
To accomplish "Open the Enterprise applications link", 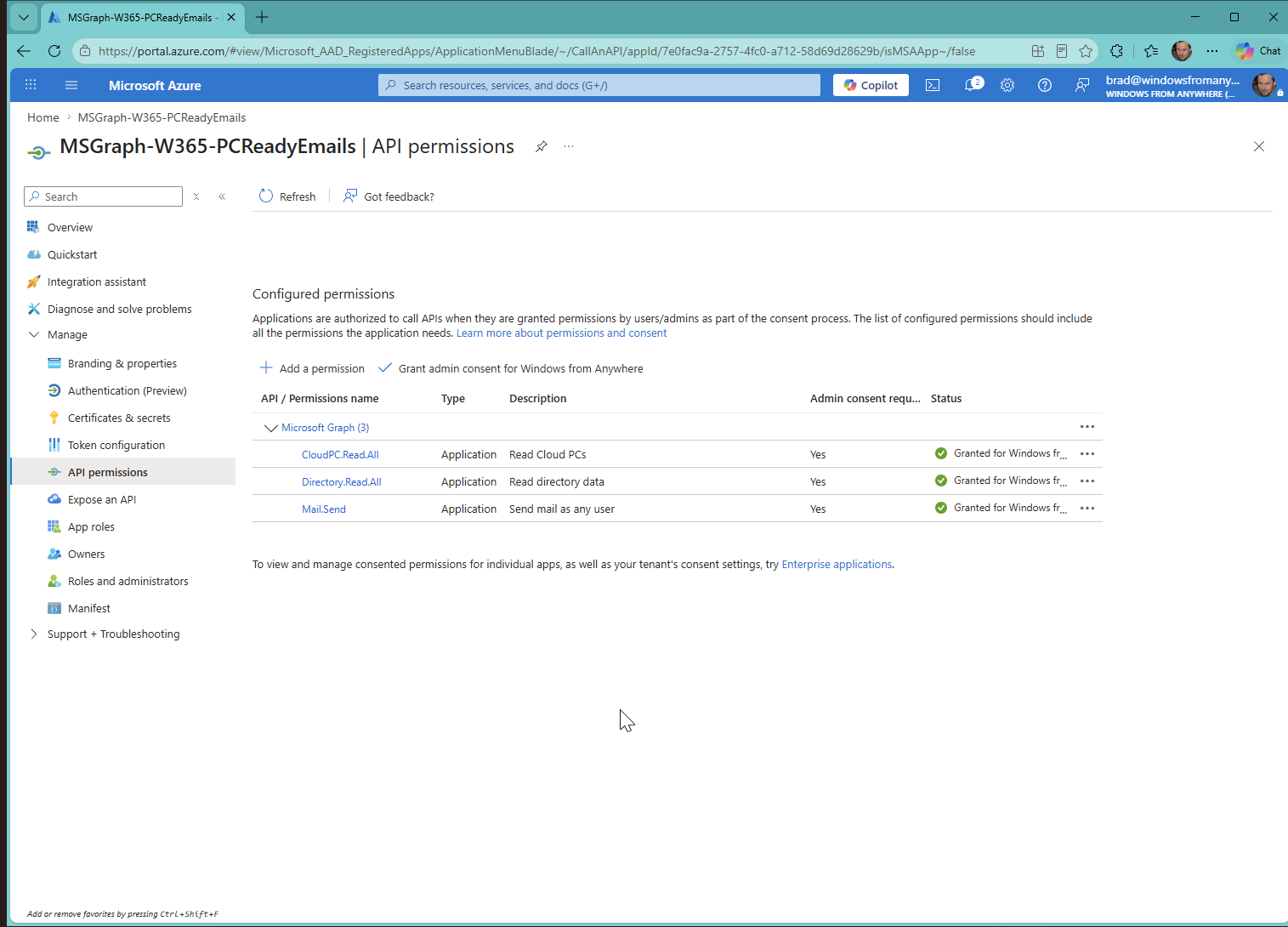I will click(x=837, y=565).
